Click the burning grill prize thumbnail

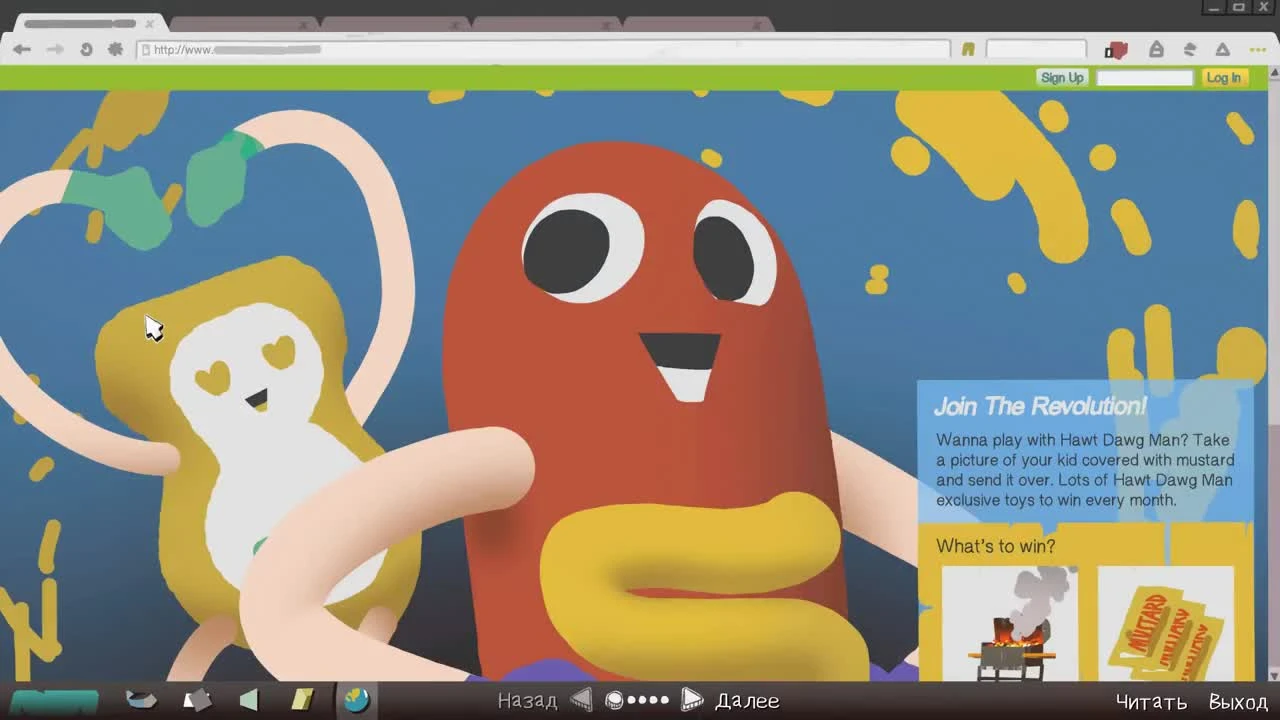tap(1010, 624)
